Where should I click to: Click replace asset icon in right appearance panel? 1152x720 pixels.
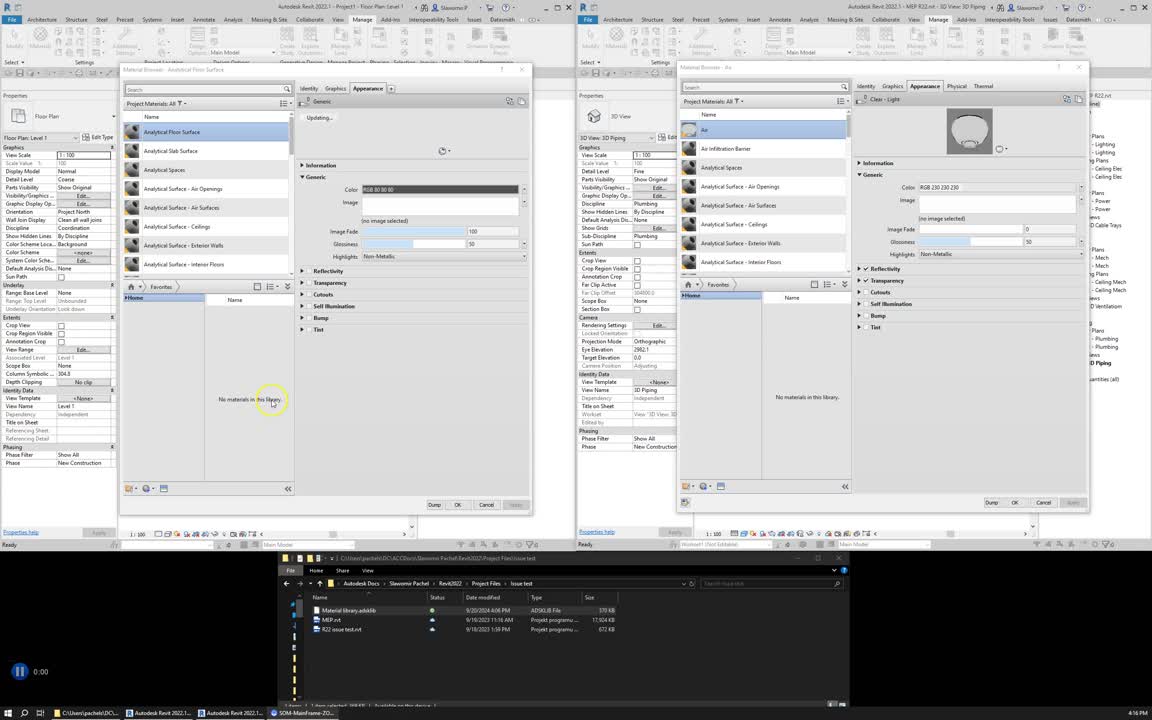pos(1067,99)
